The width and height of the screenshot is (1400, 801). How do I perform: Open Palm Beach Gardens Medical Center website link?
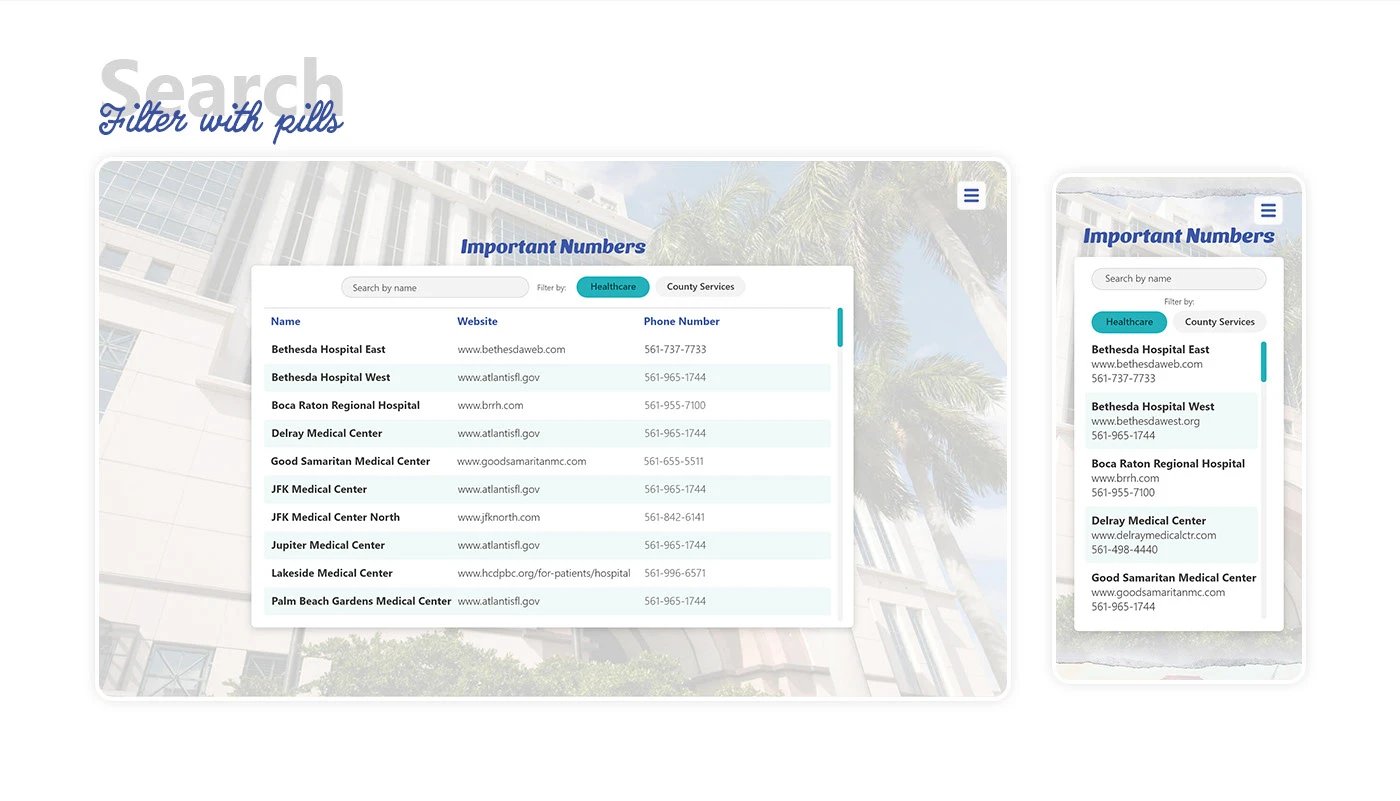click(x=498, y=602)
